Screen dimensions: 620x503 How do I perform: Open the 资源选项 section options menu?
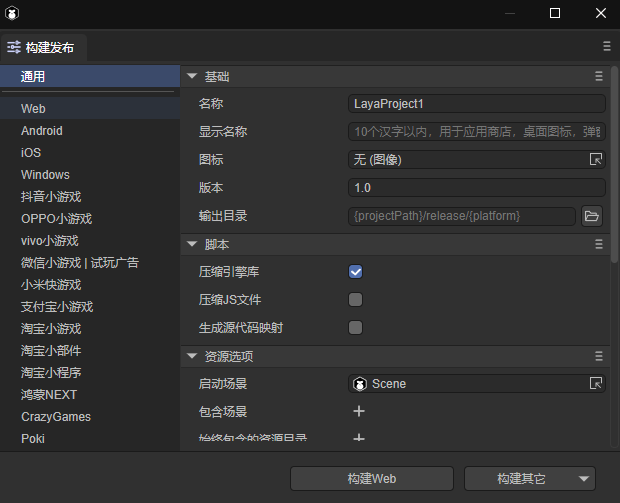599,356
